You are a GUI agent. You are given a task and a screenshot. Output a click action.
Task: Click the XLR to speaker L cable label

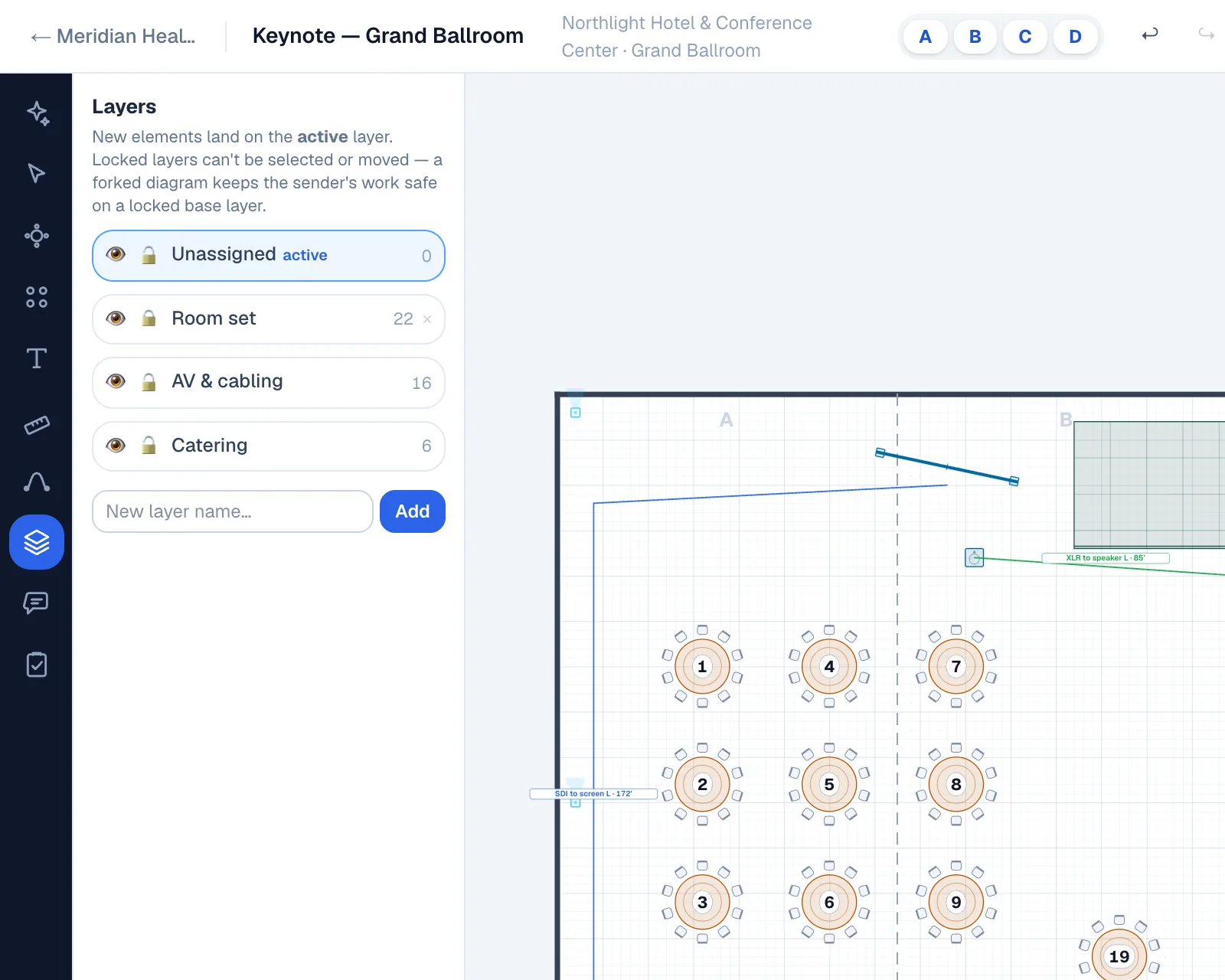pyautogui.click(x=1106, y=558)
